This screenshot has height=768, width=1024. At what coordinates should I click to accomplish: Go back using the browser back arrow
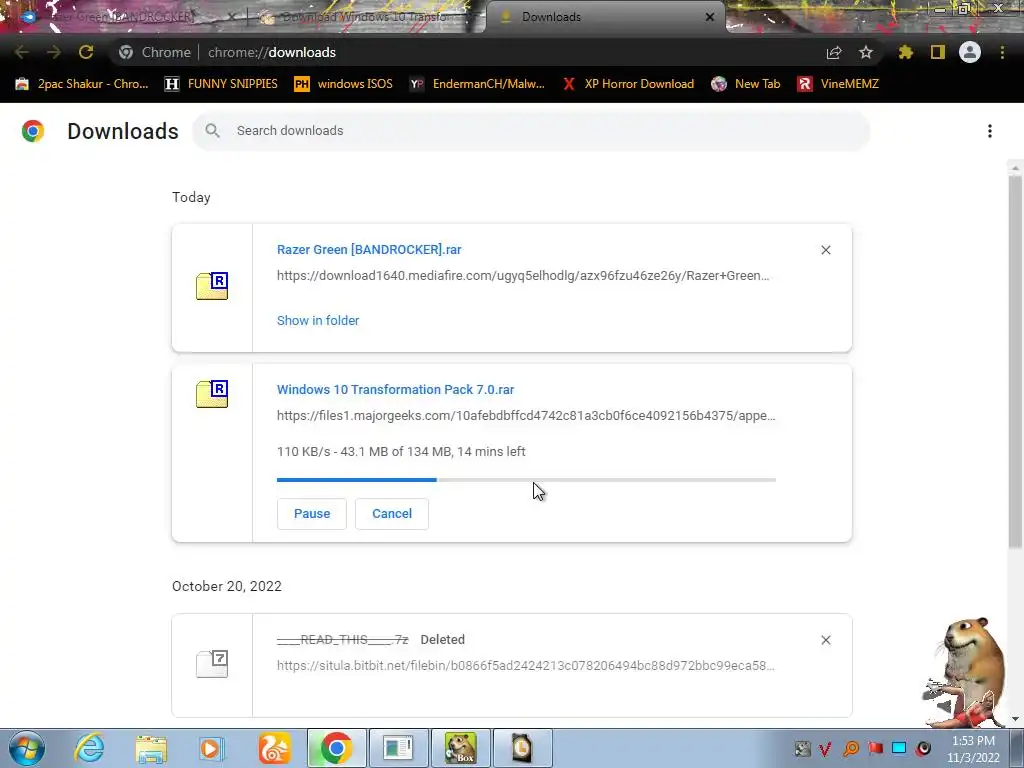pyautogui.click(x=22, y=52)
